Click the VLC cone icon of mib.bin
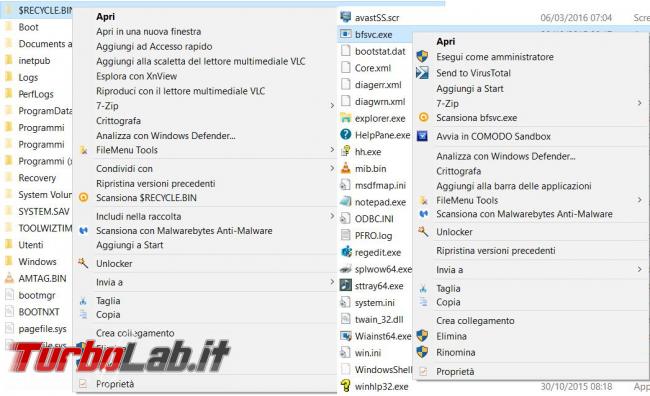 pyautogui.click(x=345, y=168)
